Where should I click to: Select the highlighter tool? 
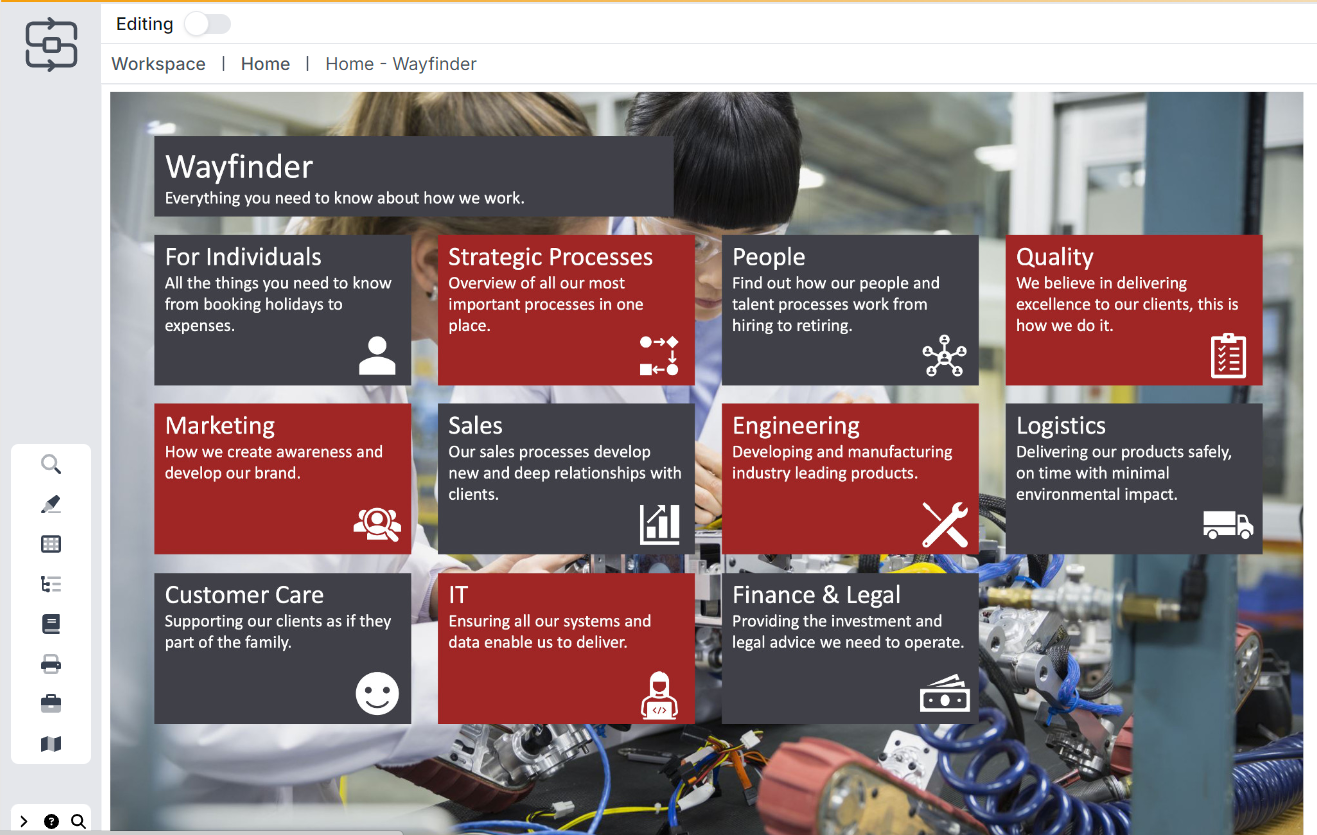50,503
